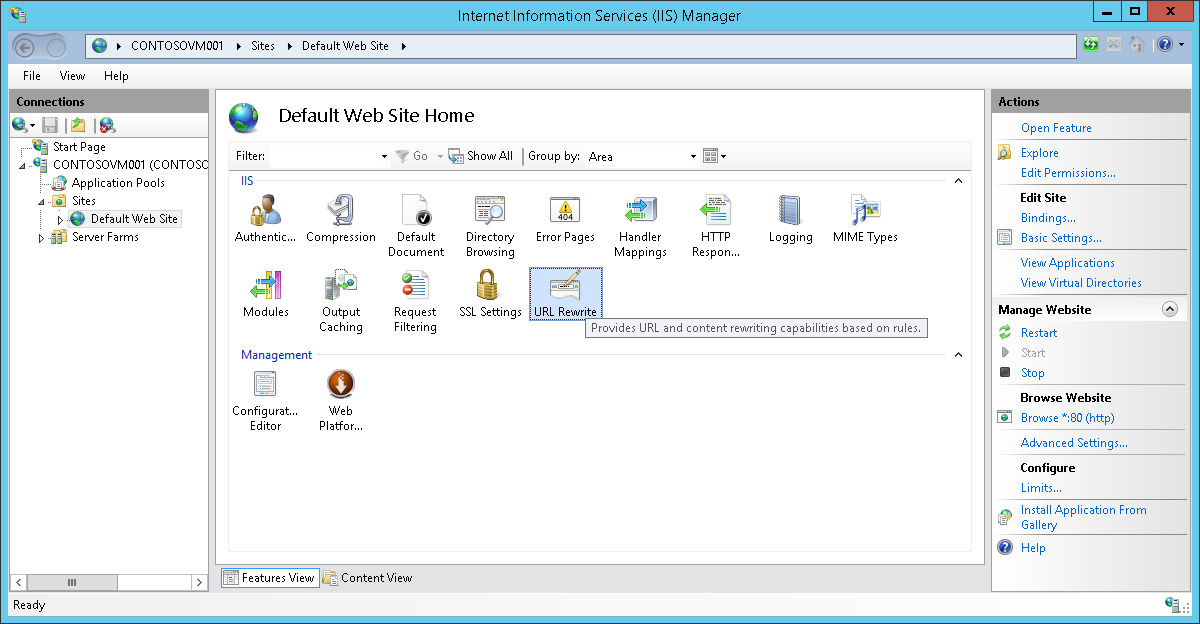Select the MIME Types icon

tap(865, 219)
